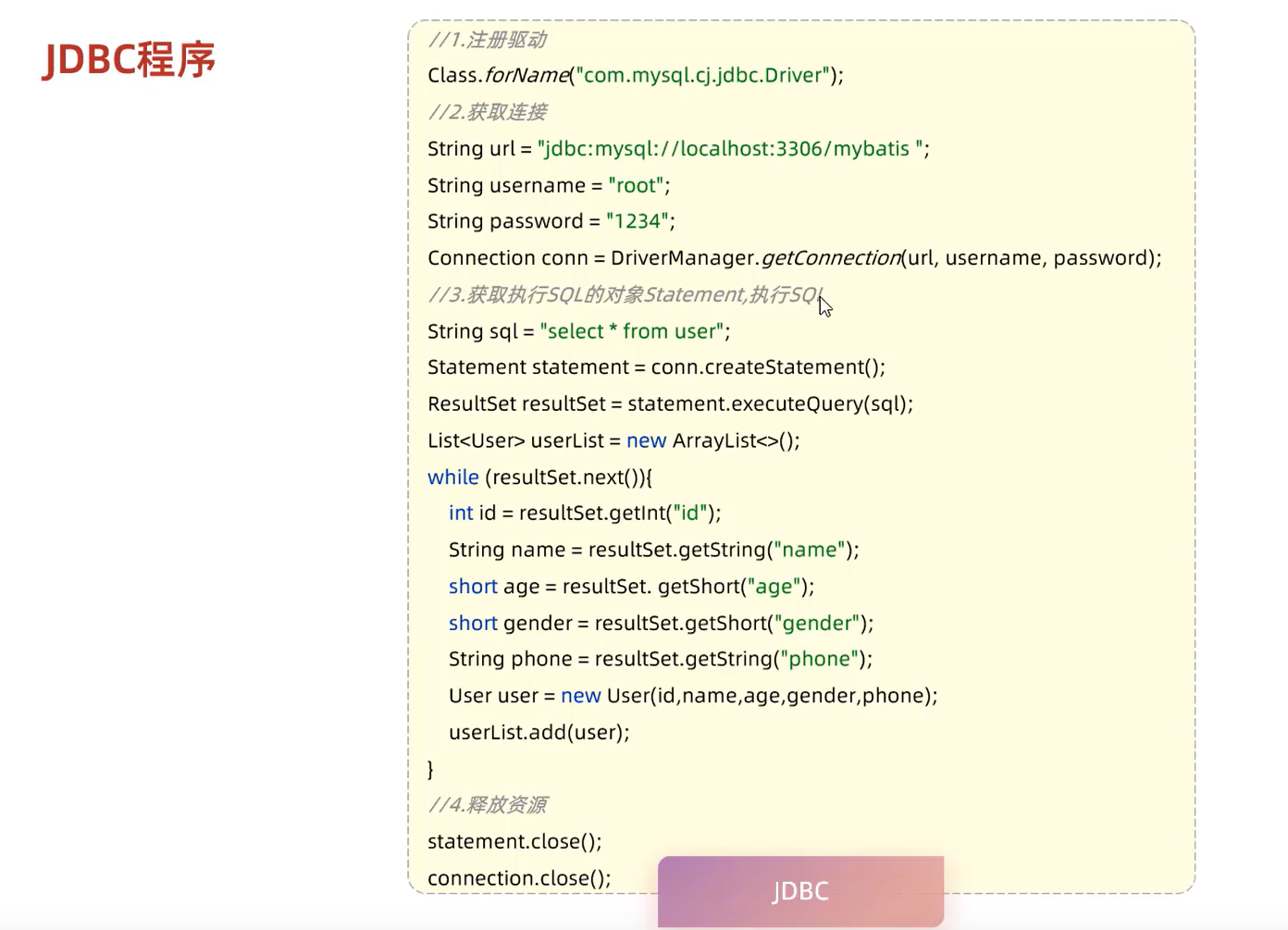Click the short age getShort("age") line
This screenshot has height=930, width=1288.
click(631, 587)
